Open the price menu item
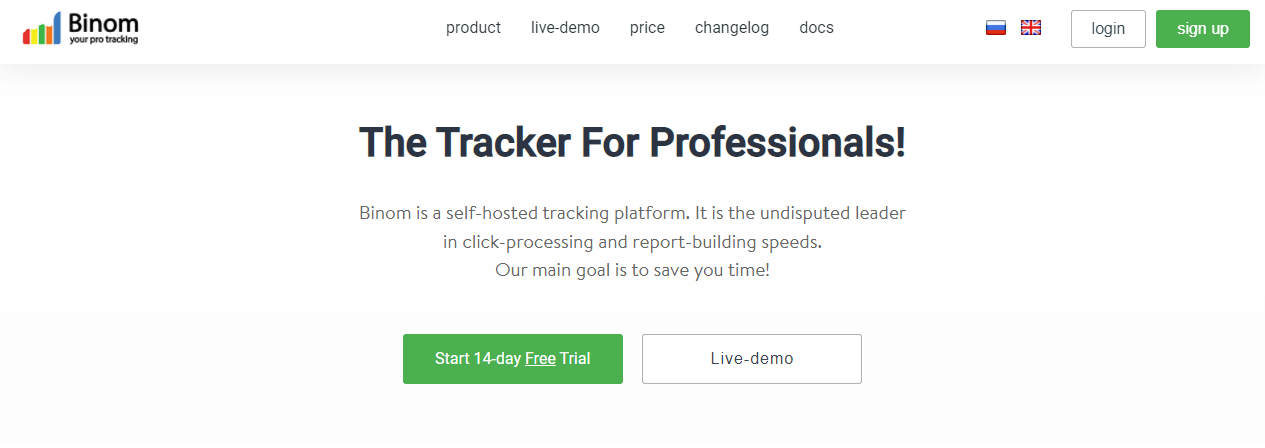This screenshot has height=448, width=1265. [x=647, y=28]
